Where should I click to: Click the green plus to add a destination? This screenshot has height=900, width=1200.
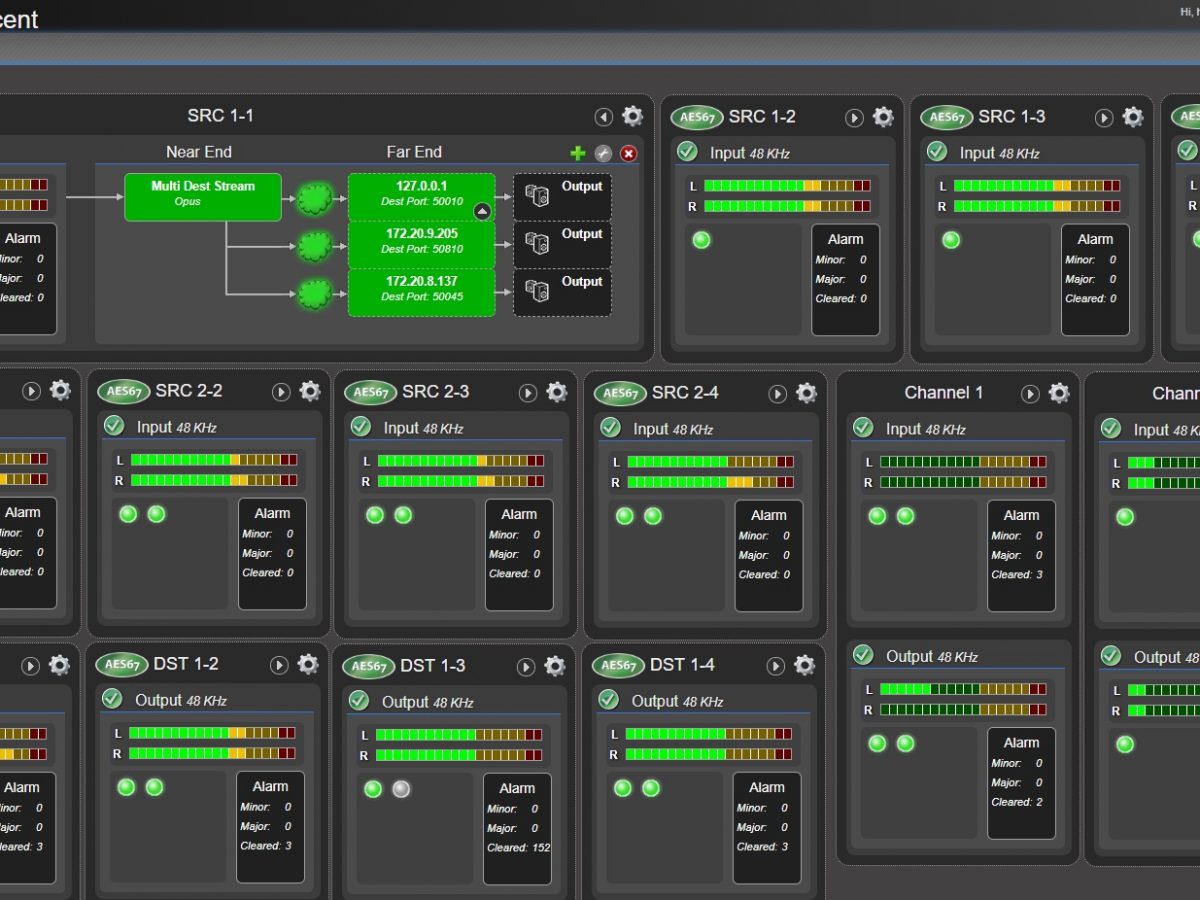(577, 153)
